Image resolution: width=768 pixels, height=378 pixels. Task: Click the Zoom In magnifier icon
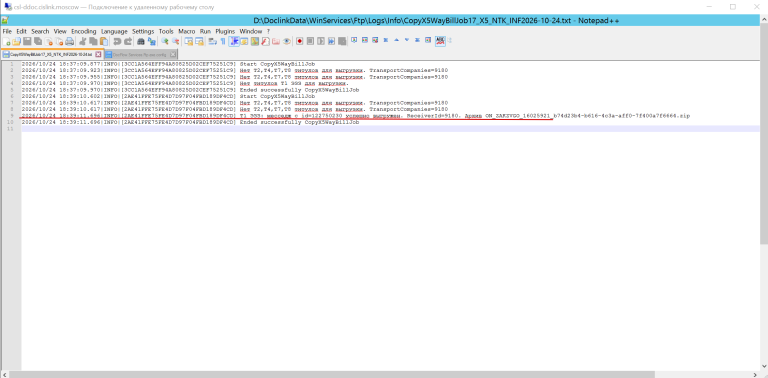(165, 41)
